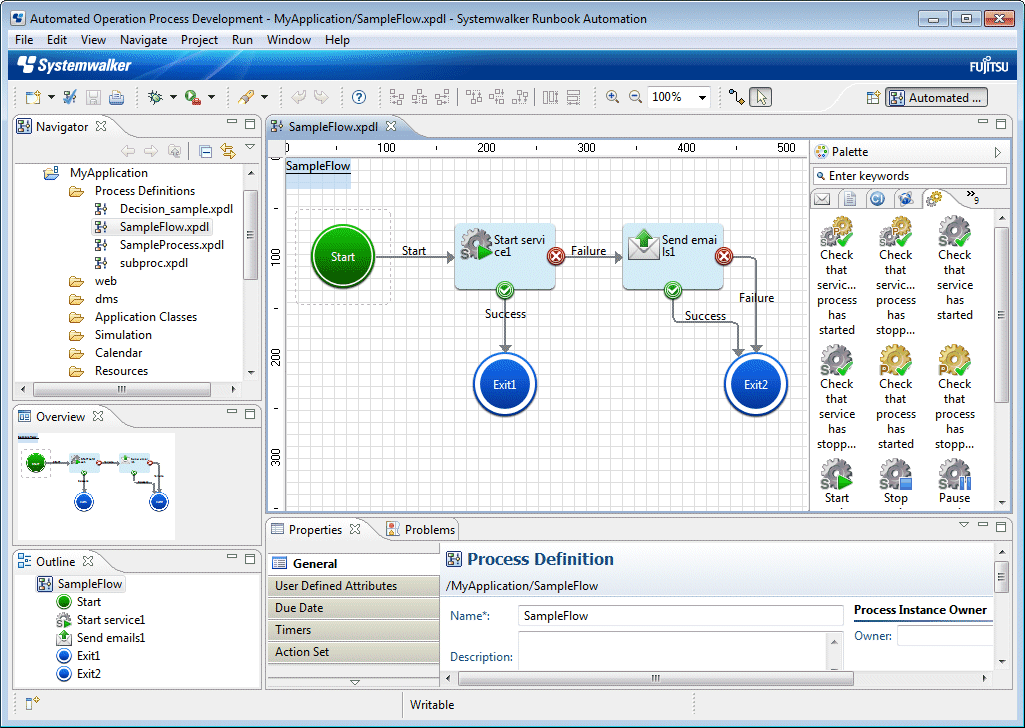
Task: Pick the Stop service palette node
Action: tap(896, 482)
